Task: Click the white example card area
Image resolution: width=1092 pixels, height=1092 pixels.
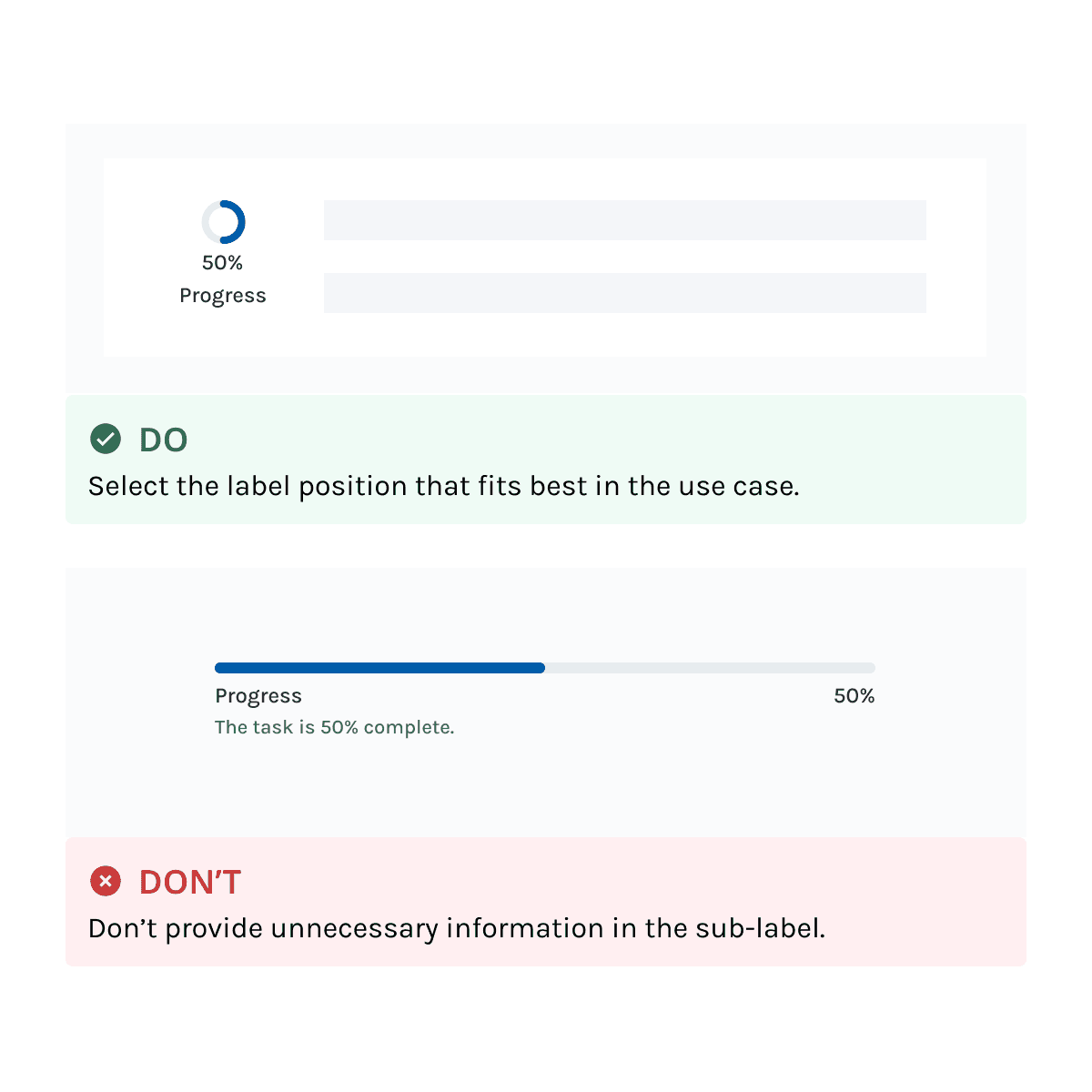Action: pos(545,257)
